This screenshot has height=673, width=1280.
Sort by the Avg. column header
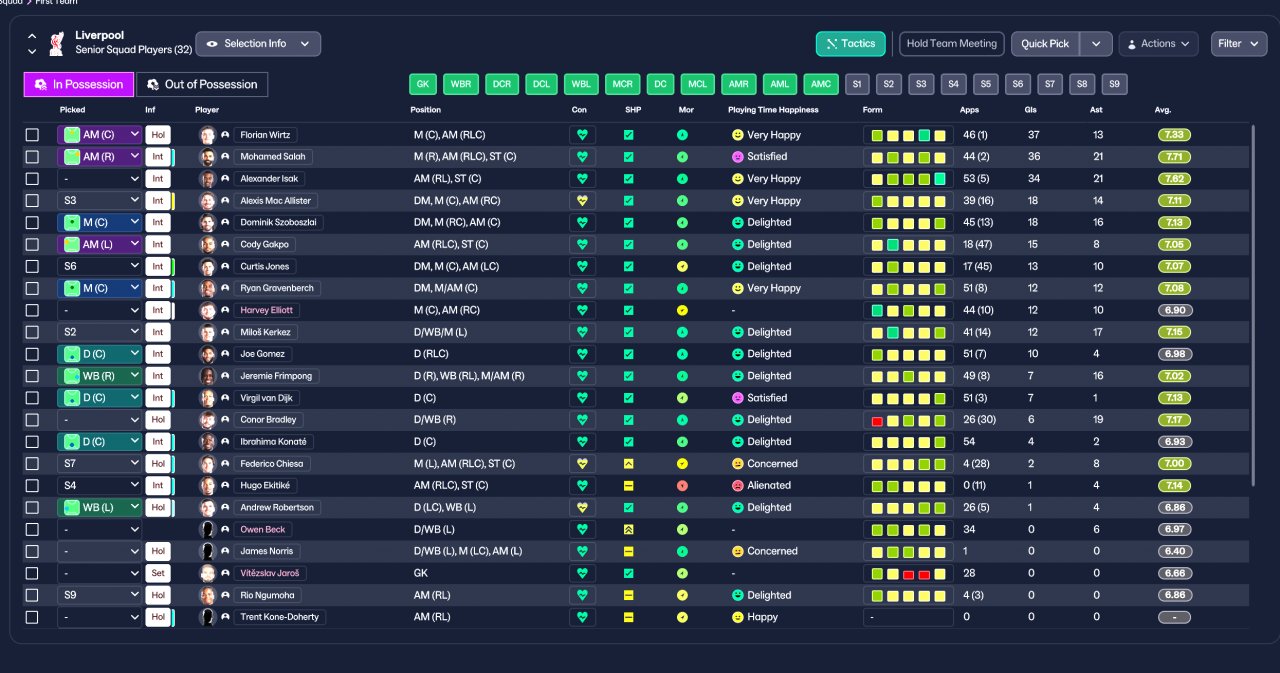1163,110
